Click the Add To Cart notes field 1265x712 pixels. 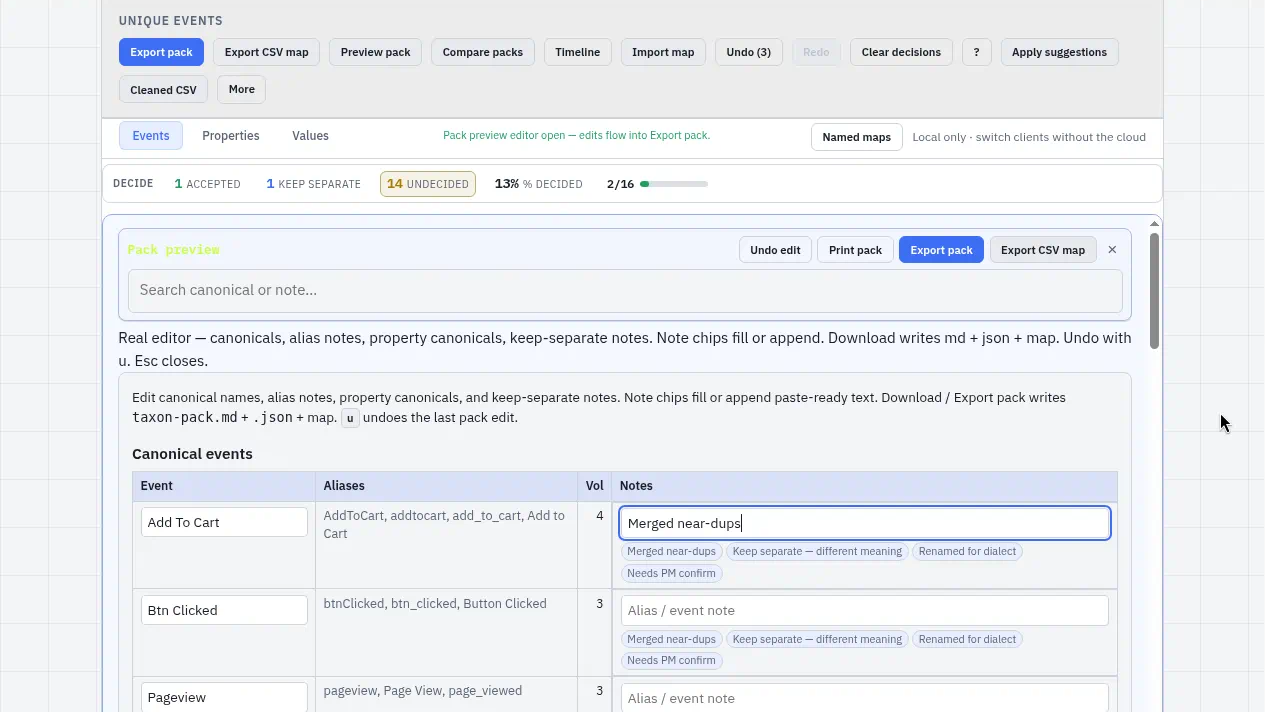865,523
